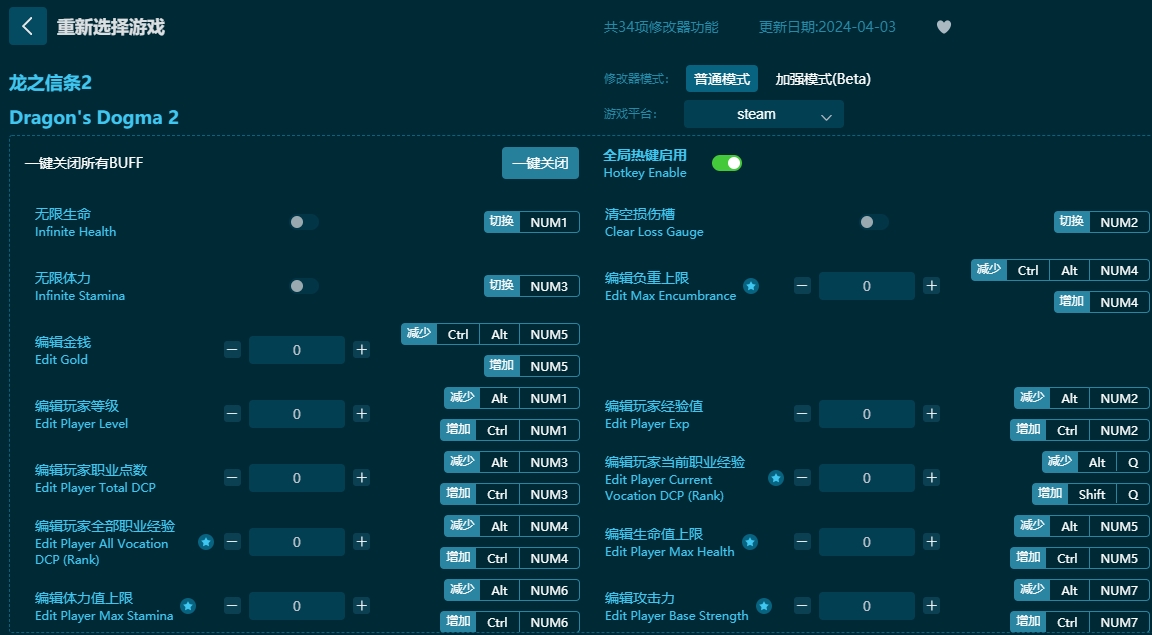
Task: Select 普通模式 mode tab
Action: point(721,79)
